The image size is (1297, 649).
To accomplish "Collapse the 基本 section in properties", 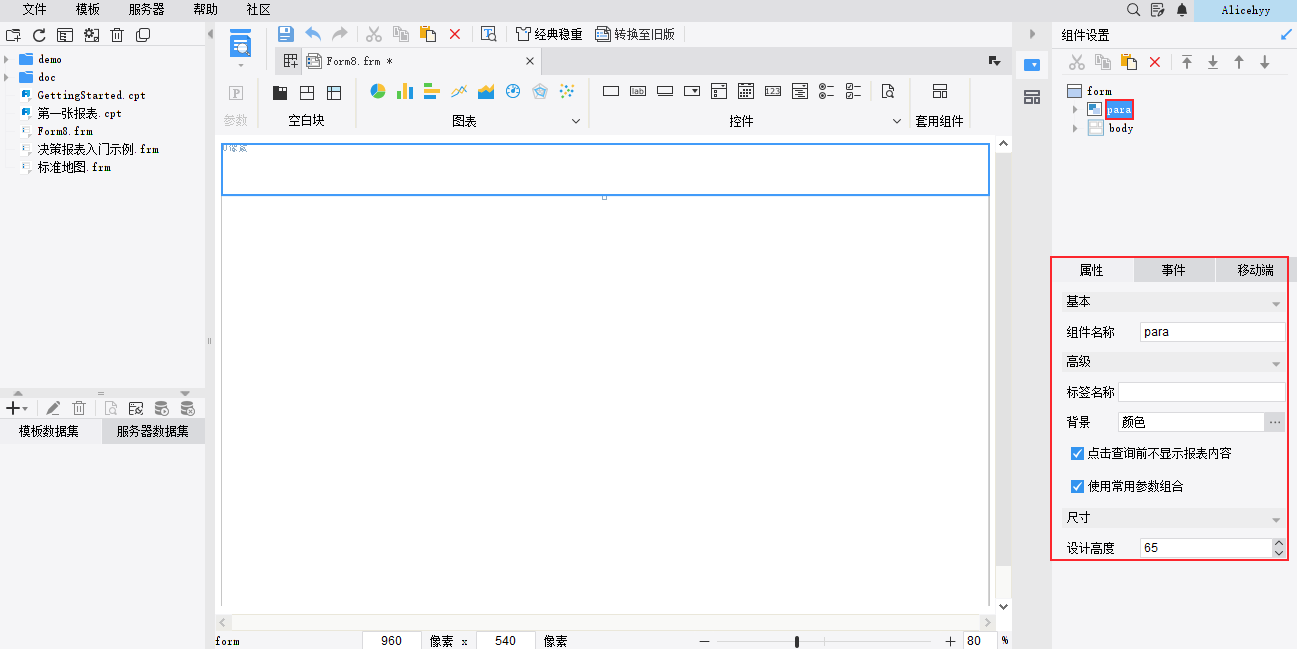I will tap(1276, 302).
